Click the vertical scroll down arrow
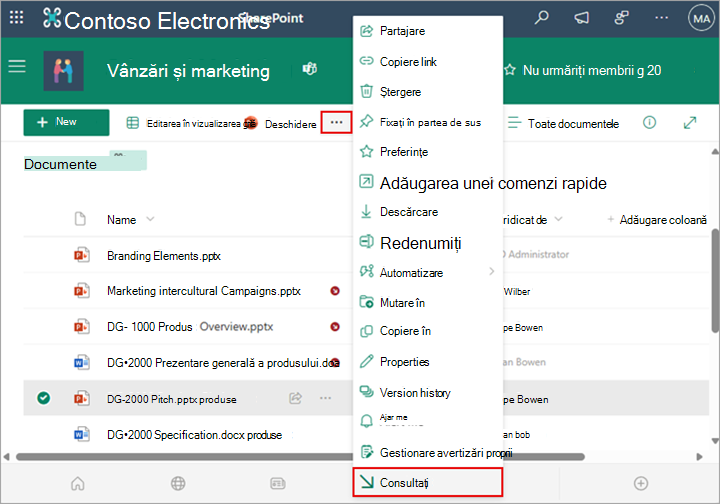720x504 pixels. tap(715, 441)
